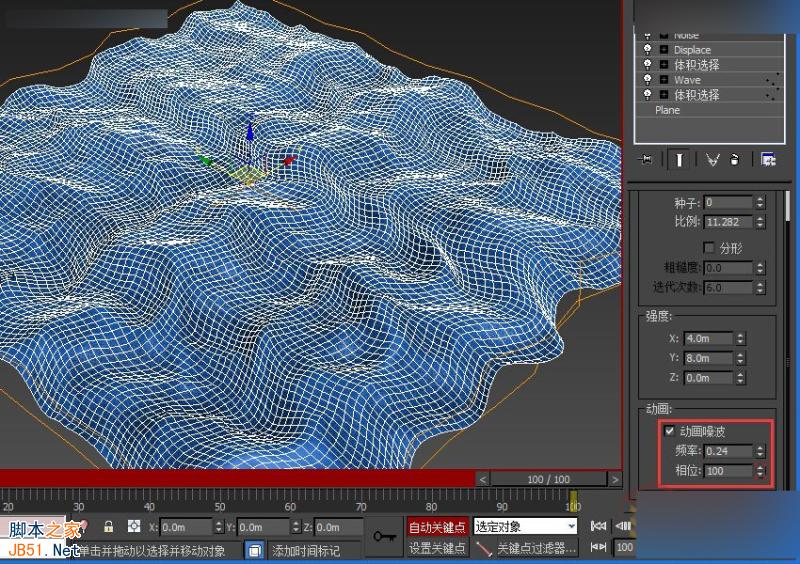Toggle the selection lock padlock icon

coord(108,527)
